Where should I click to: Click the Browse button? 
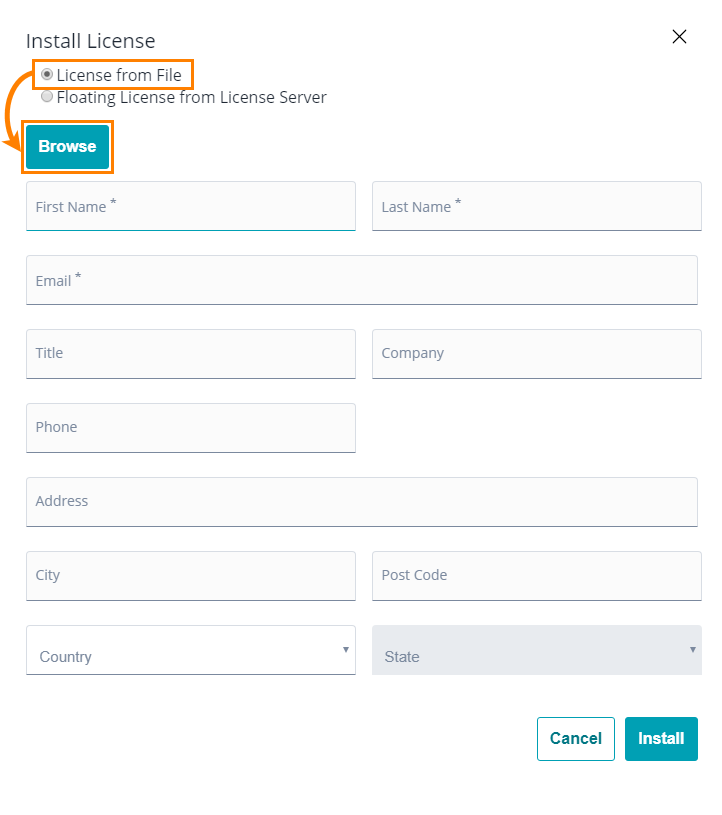click(68, 147)
